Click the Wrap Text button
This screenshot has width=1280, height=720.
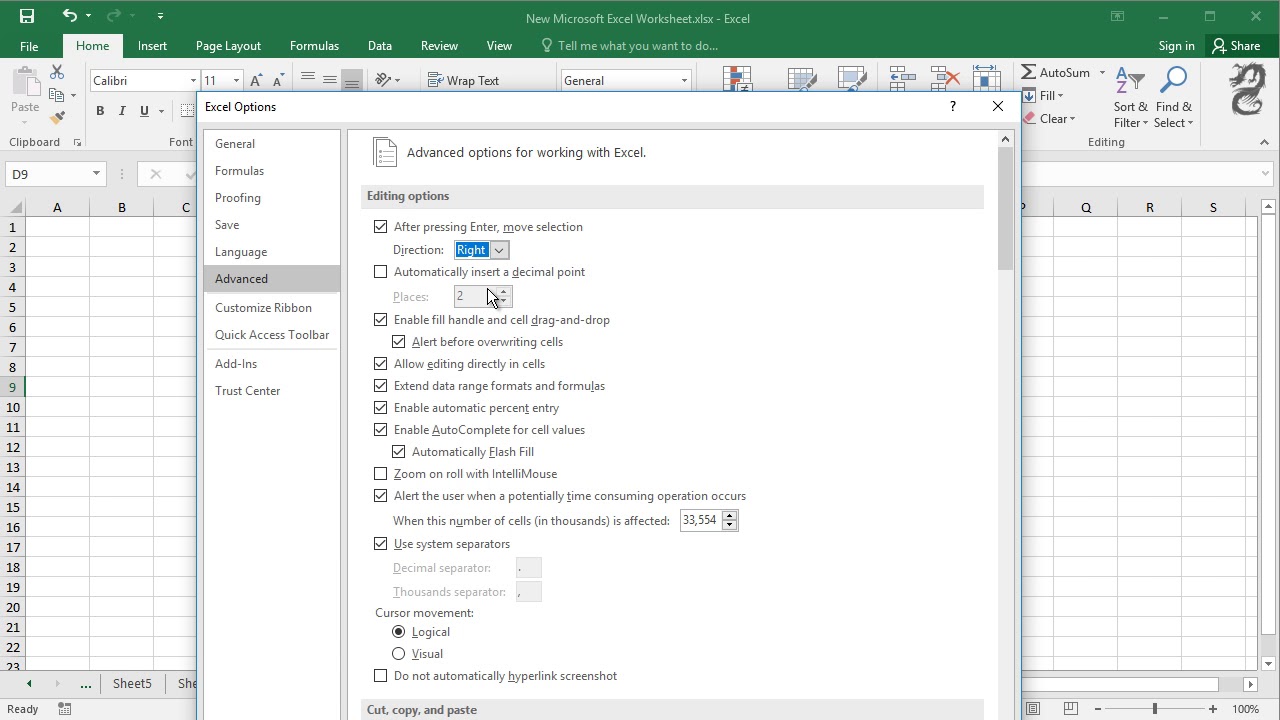tap(463, 81)
